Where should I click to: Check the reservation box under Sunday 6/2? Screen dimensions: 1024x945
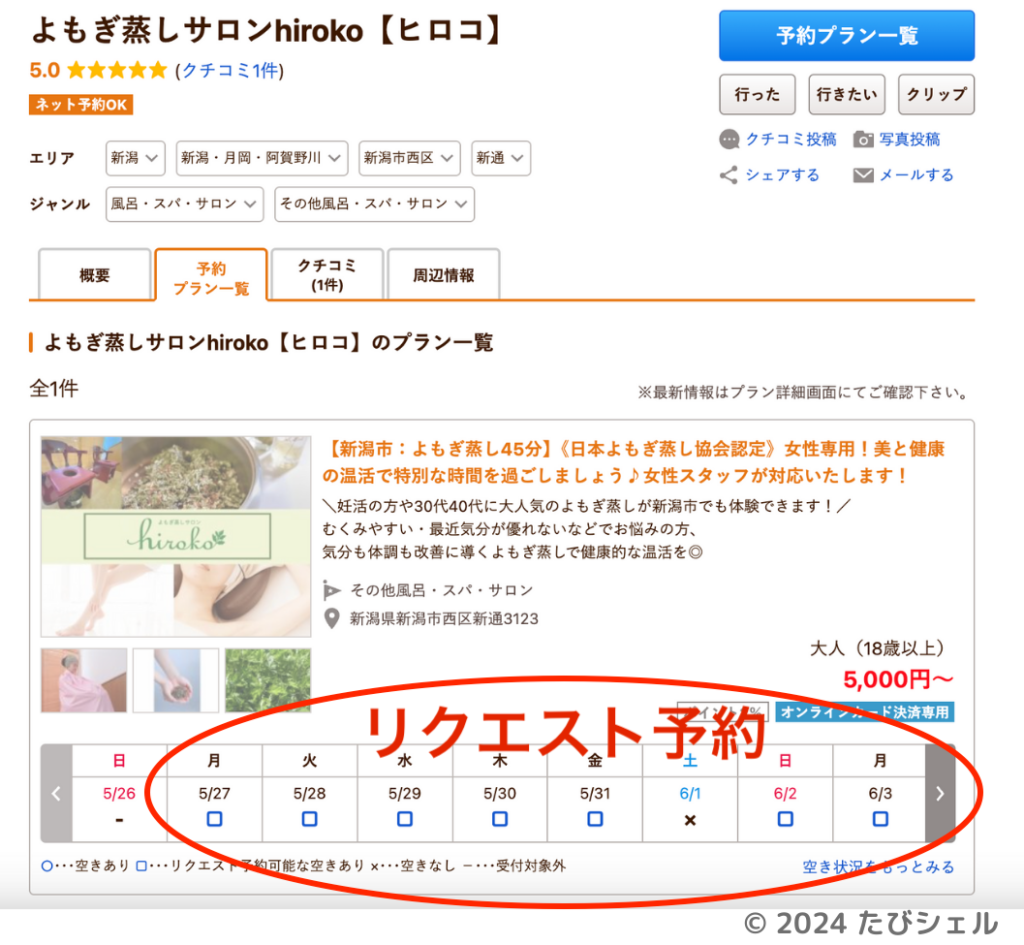(x=785, y=819)
